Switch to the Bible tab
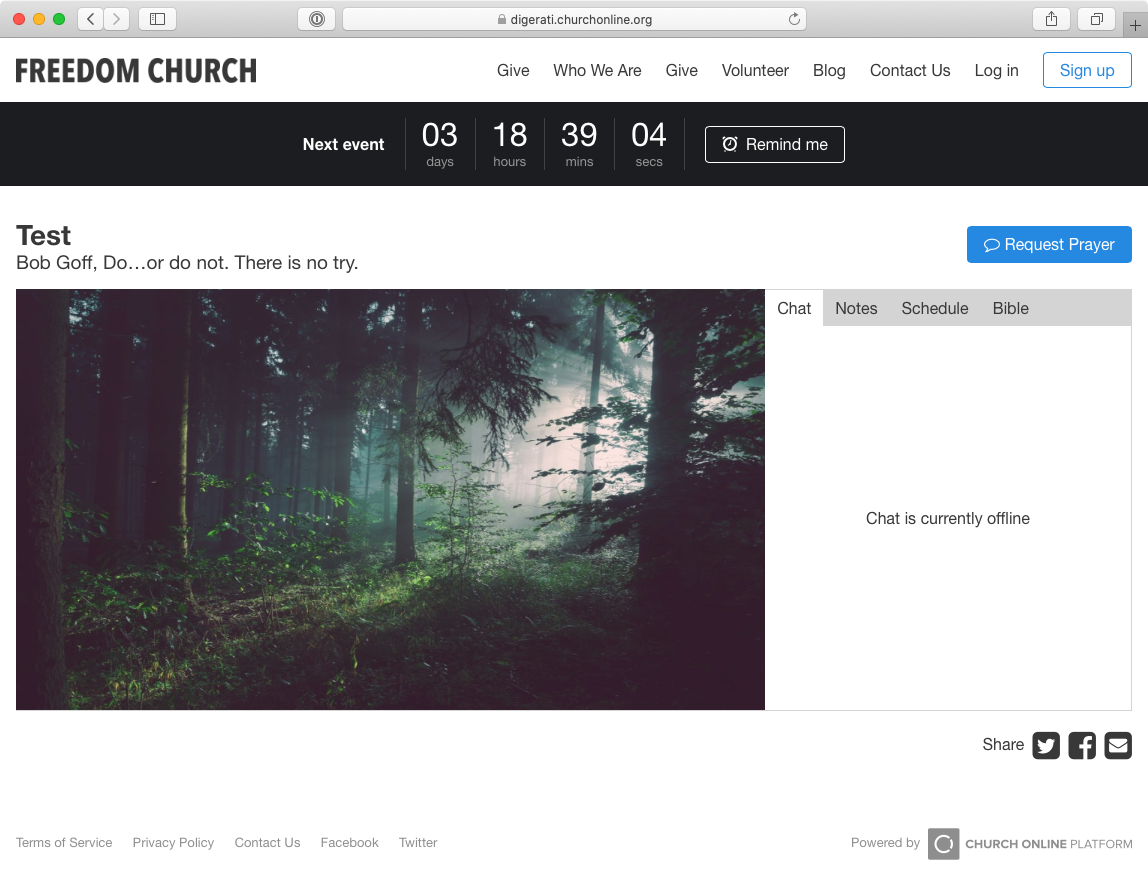Image resolution: width=1148 pixels, height=876 pixels. tap(1011, 308)
